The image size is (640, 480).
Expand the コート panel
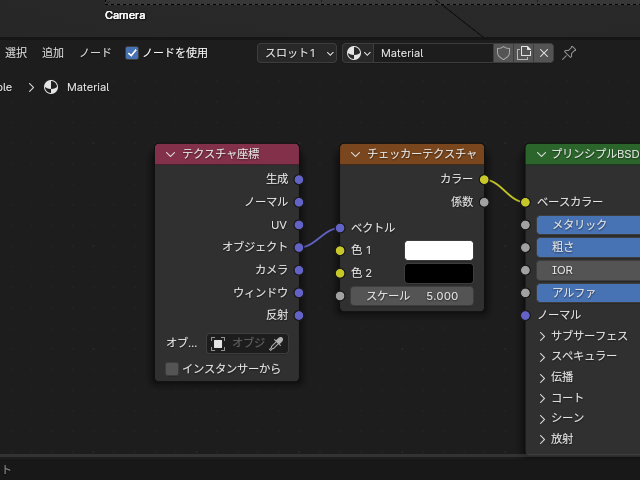pyautogui.click(x=542, y=398)
